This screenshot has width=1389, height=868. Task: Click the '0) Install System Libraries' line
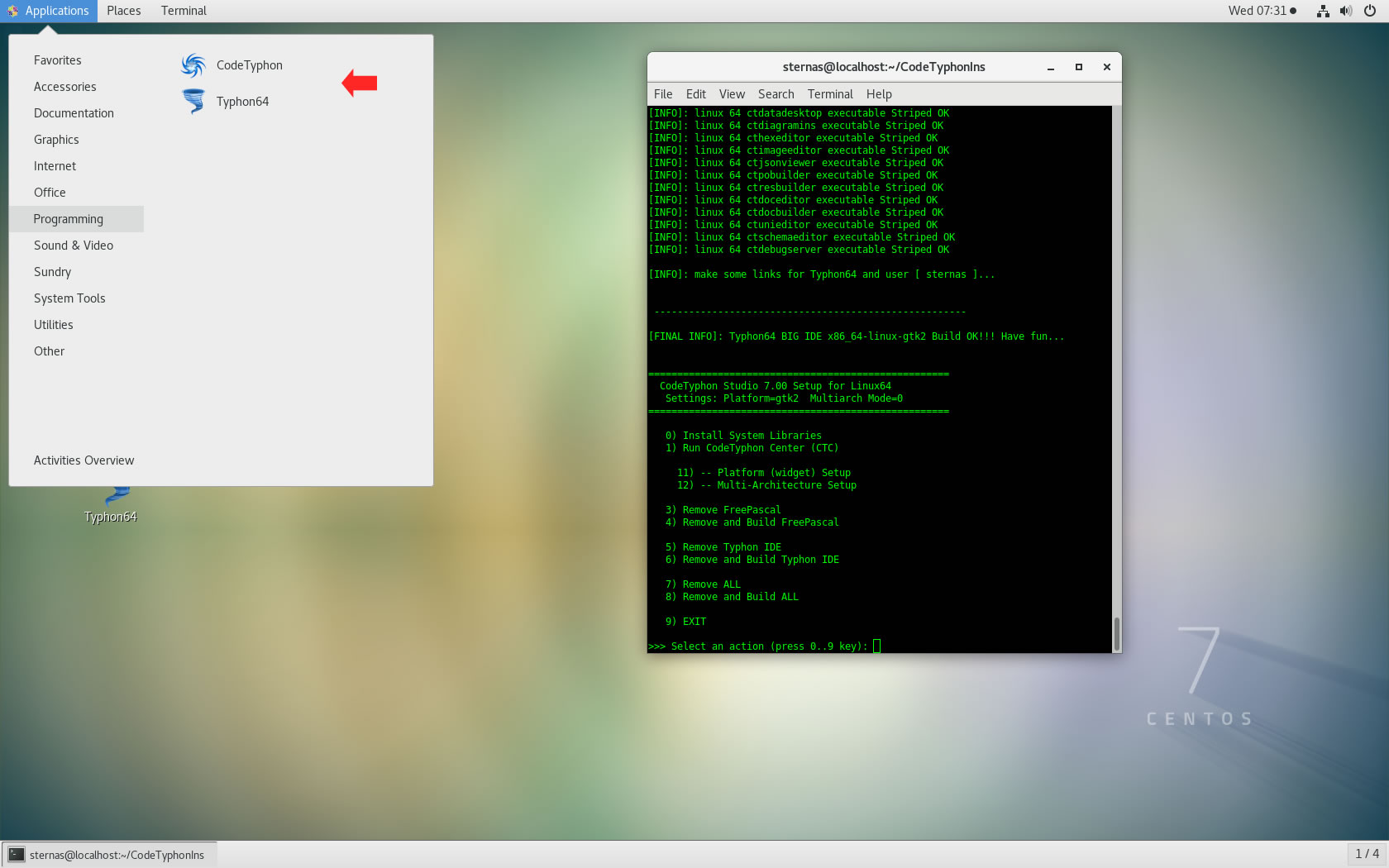(743, 436)
